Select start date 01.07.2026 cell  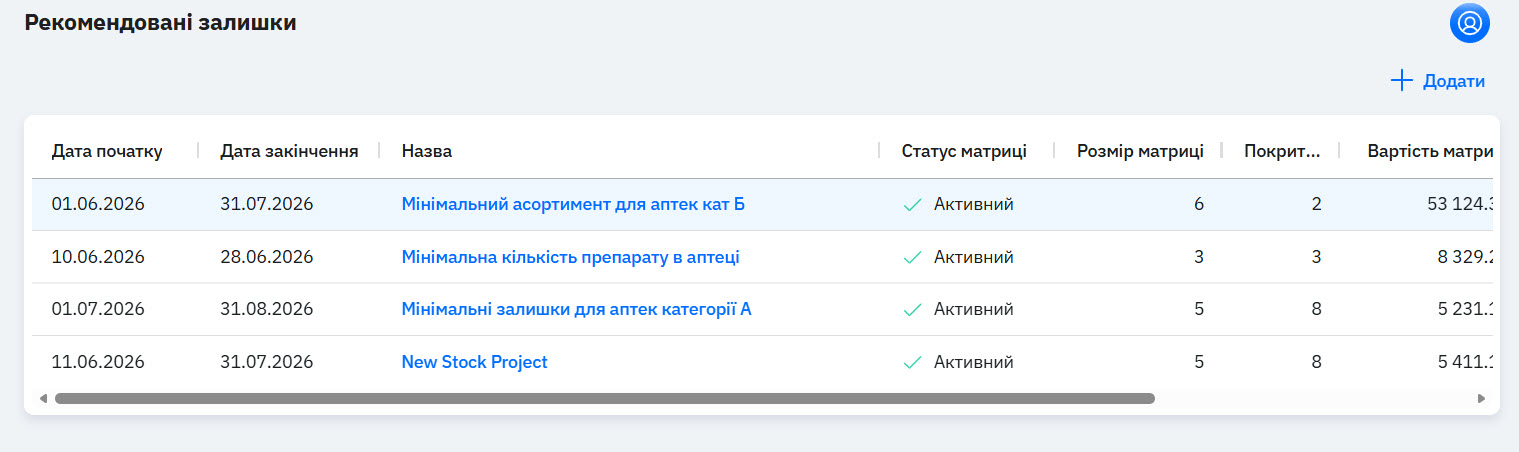98,309
